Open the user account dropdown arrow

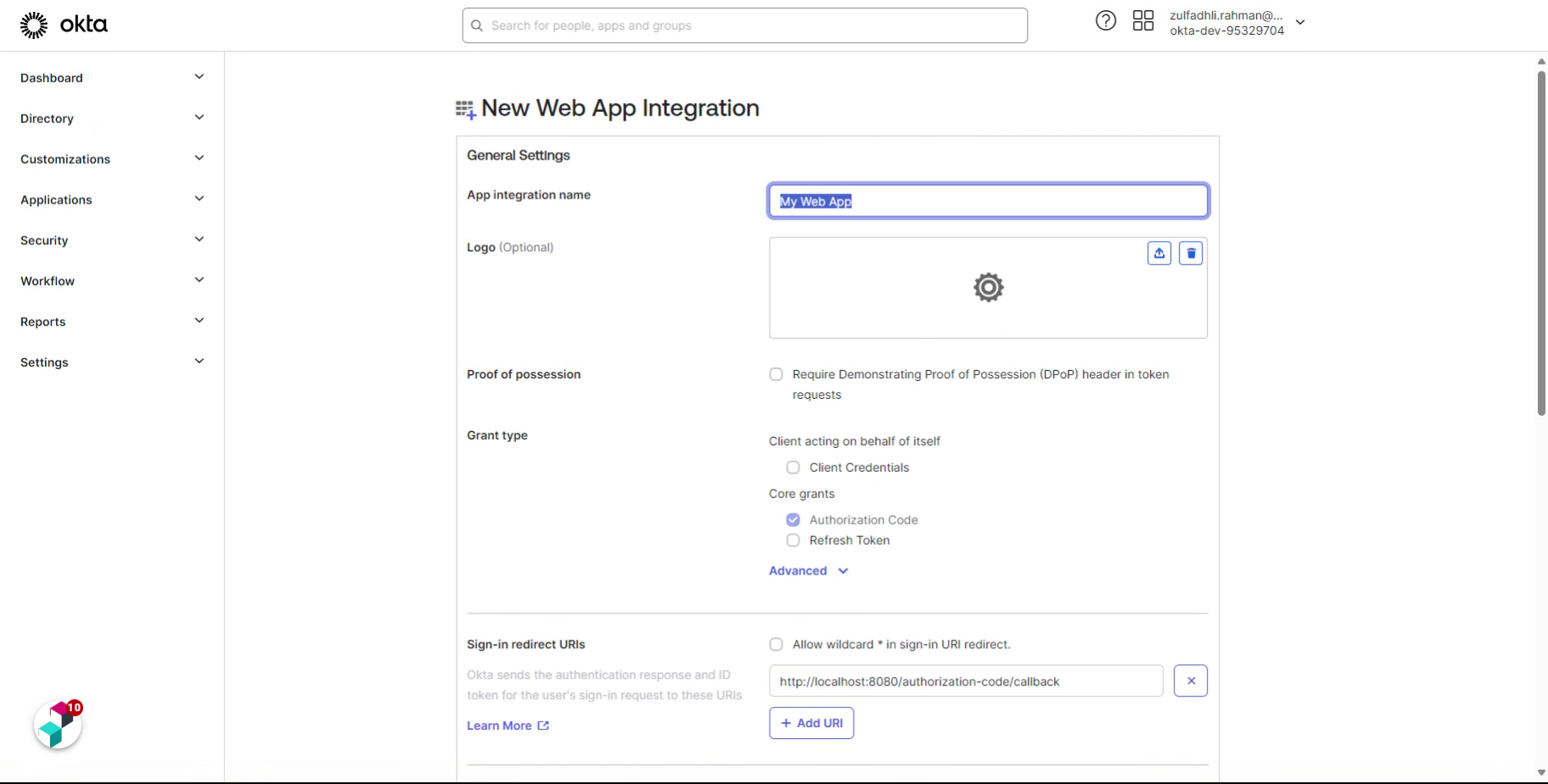(1300, 23)
